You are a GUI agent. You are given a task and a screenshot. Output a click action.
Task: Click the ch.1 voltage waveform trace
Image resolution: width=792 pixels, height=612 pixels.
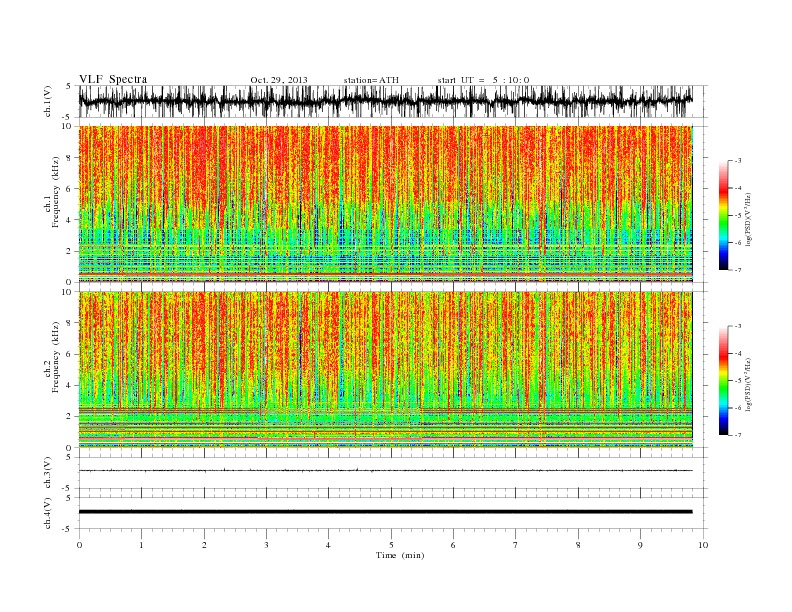[385, 101]
